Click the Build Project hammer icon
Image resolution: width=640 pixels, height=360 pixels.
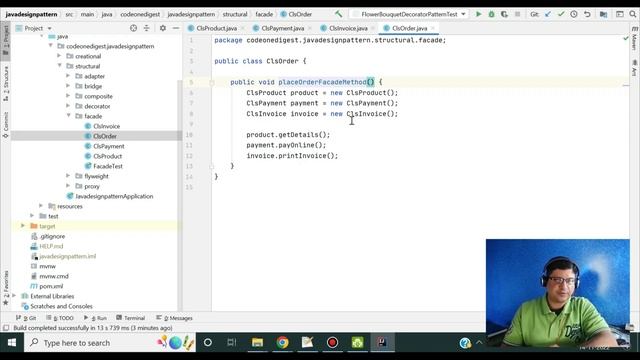tap(338, 14)
